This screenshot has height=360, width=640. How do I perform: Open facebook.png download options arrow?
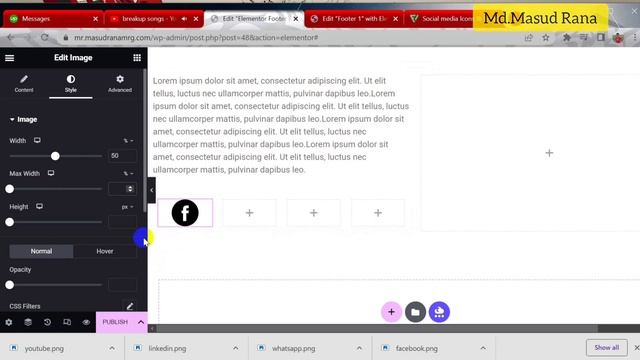click(483, 348)
